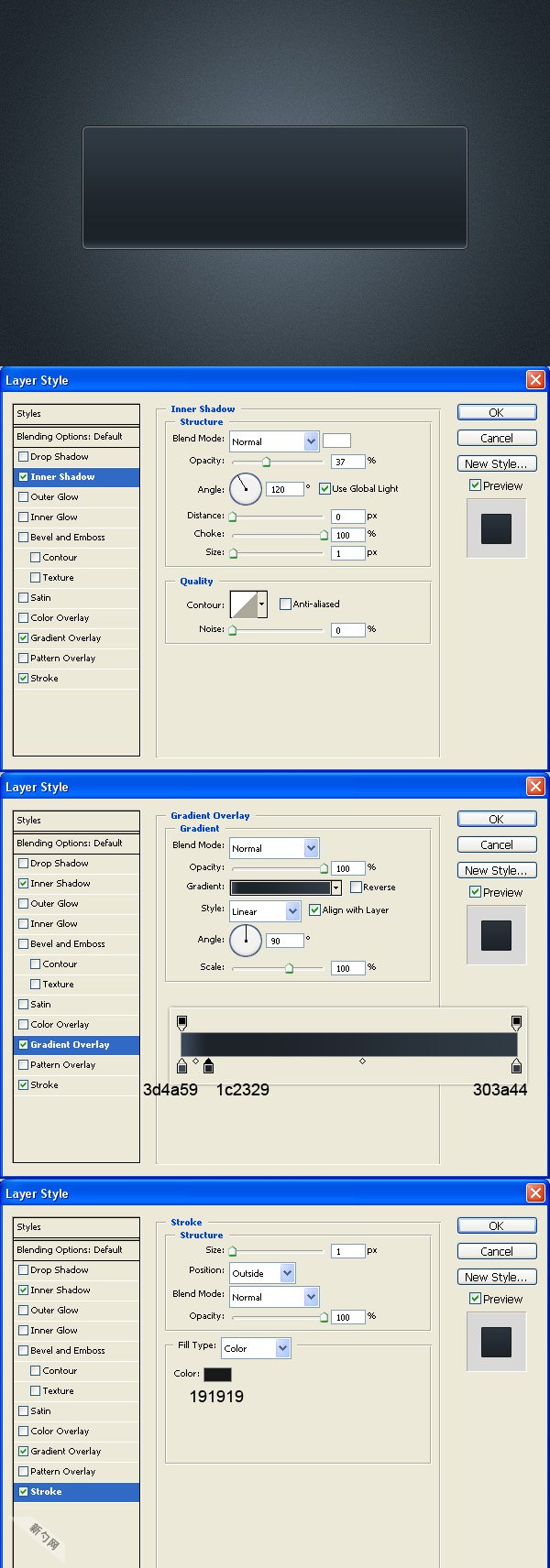The image size is (550, 1568).
Task: Click the Styles header in Stroke dialog
Action: (x=77, y=1227)
